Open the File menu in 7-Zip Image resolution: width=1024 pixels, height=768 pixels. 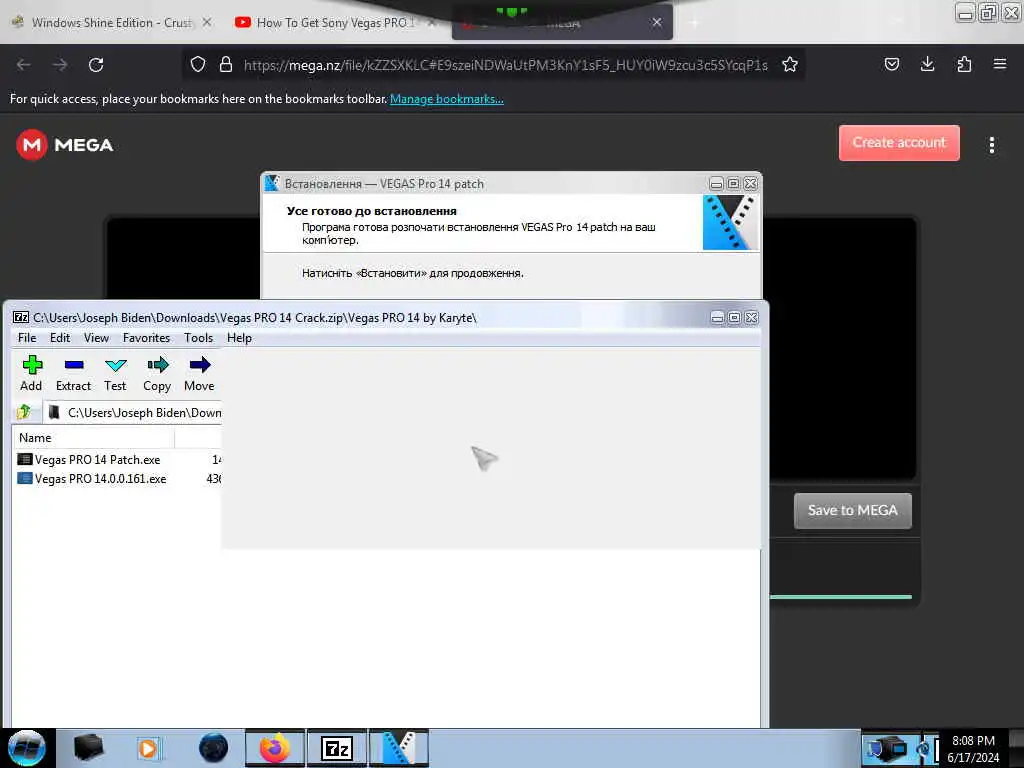point(27,338)
